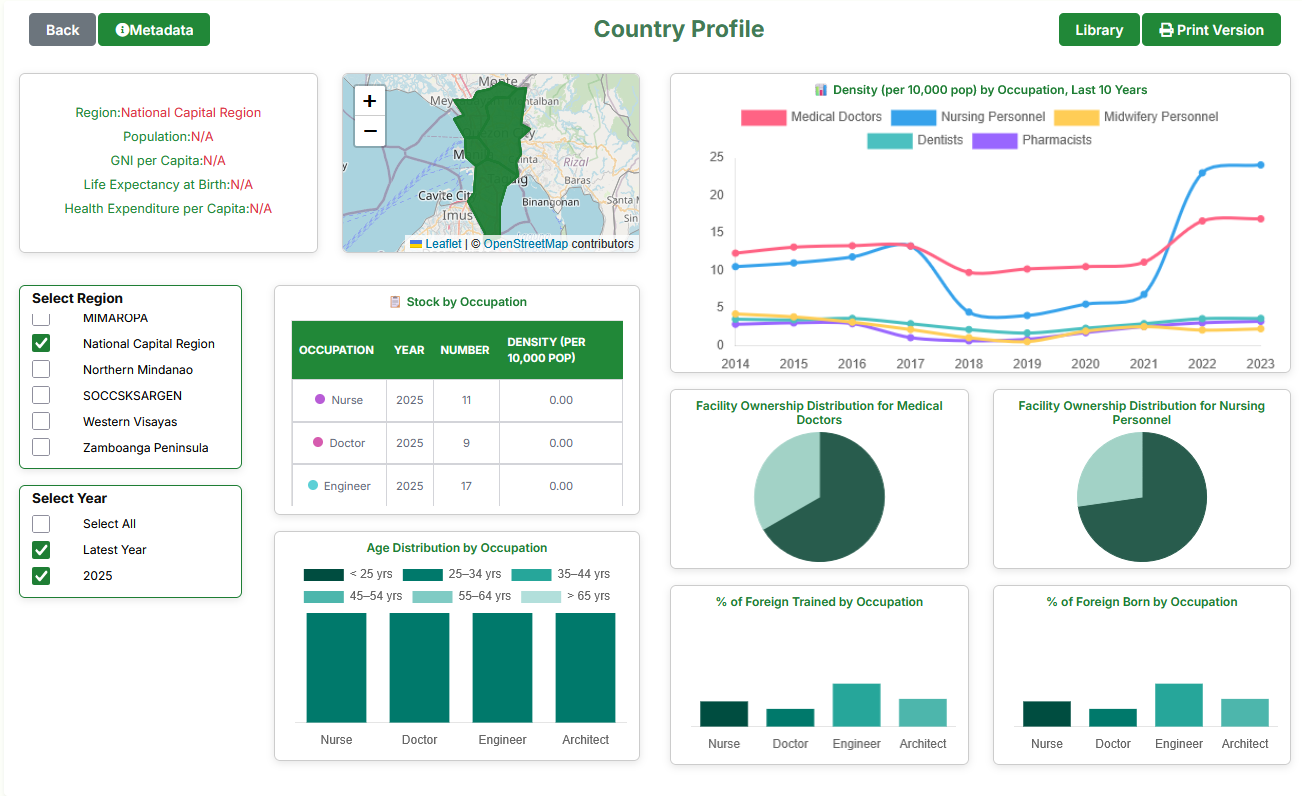Click the Doctor bar in Foreign Born chart

point(1113,717)
